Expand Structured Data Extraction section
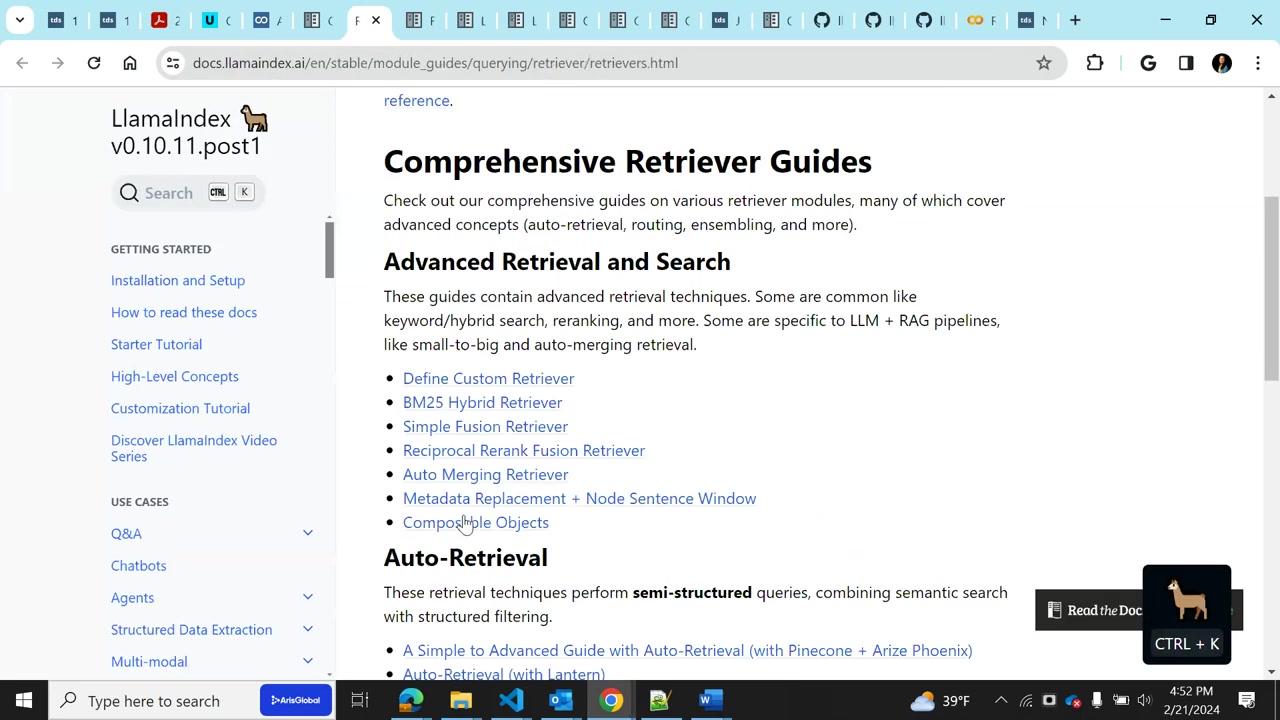1280x720 pixels. coord(308,629)
